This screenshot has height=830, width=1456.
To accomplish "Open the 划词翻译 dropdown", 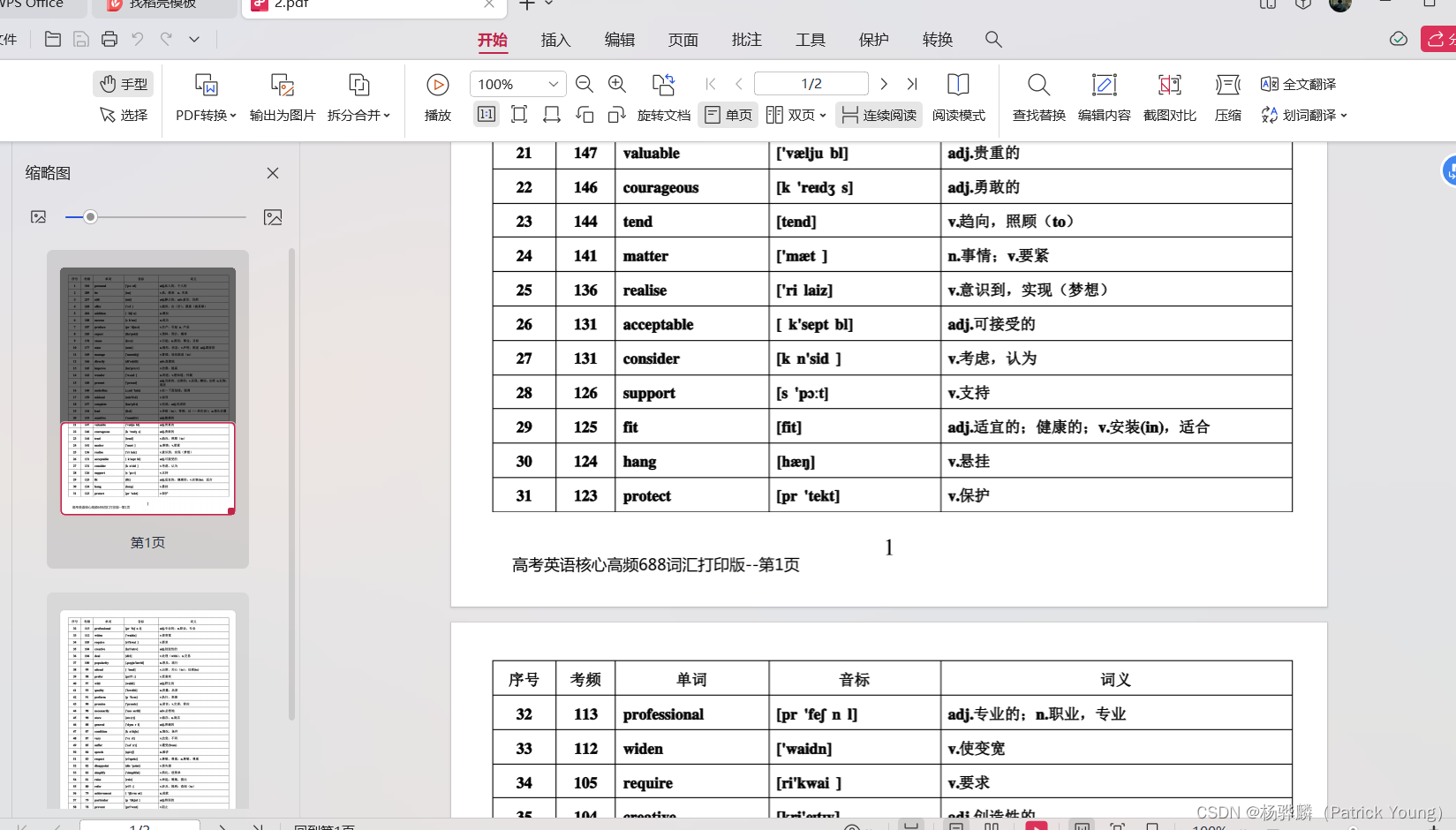I will click(1304, 115).
